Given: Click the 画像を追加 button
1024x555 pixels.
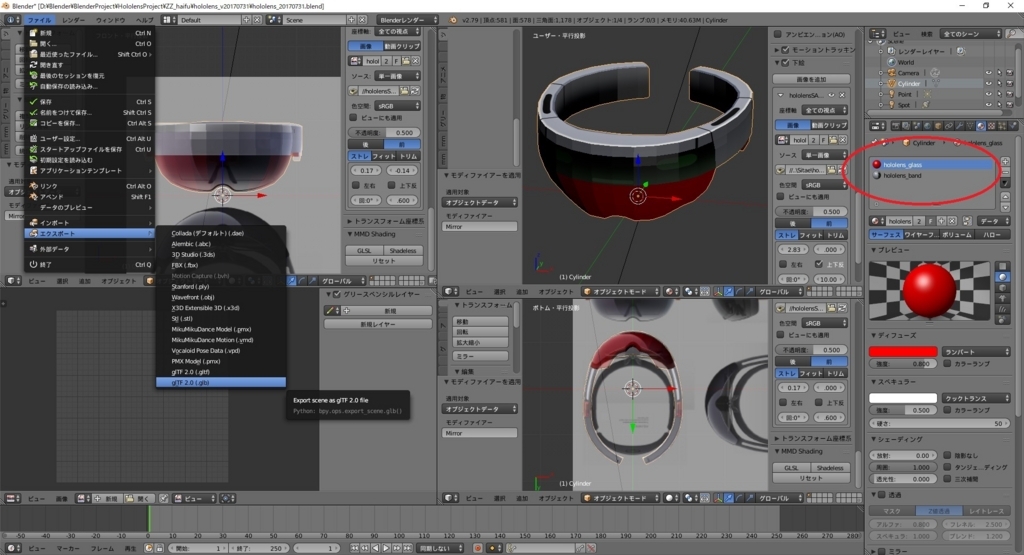Looking at the screenshot, I should point(811,79).
